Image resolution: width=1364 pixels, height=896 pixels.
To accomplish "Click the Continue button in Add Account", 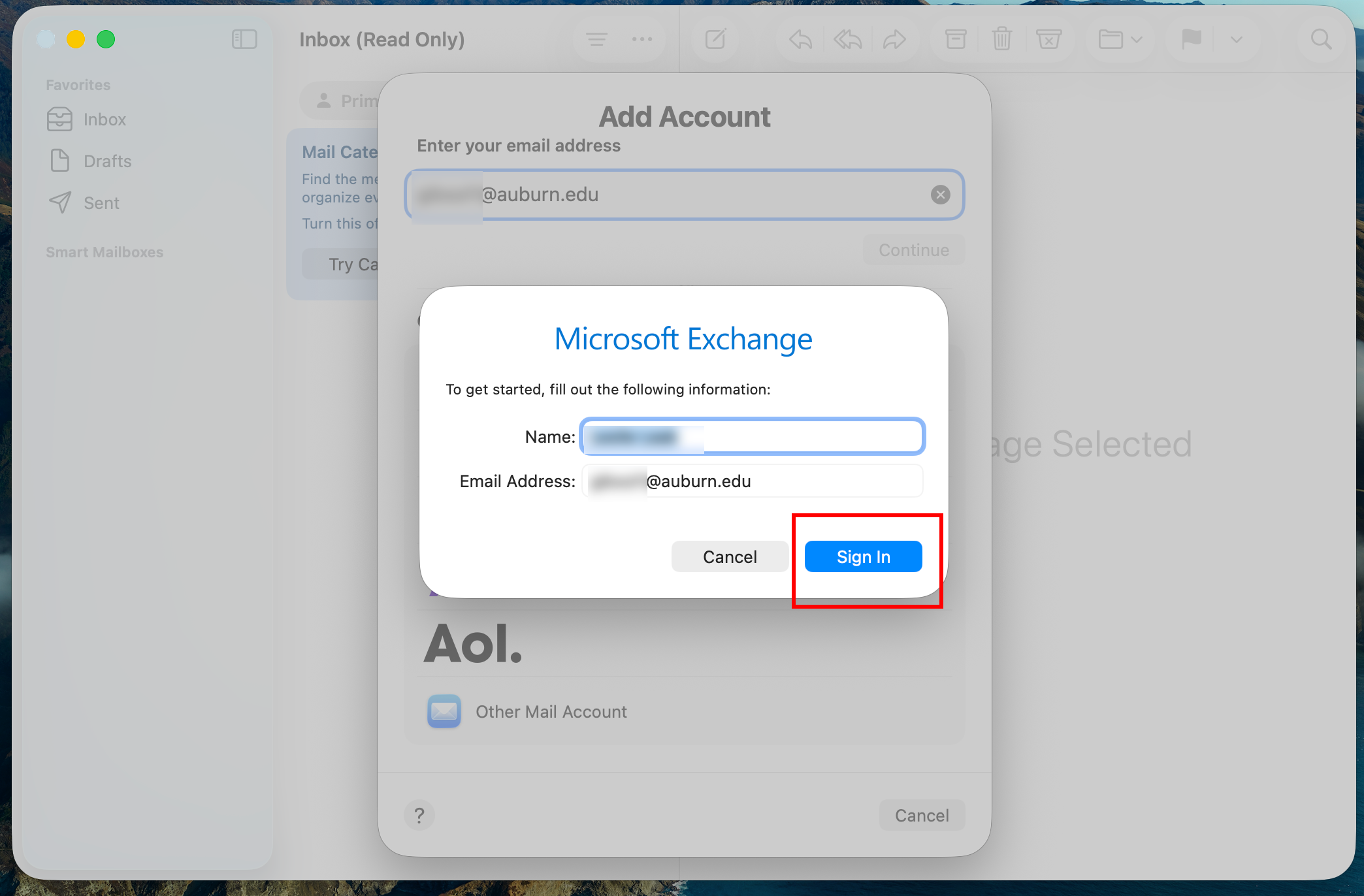I will click(913, 250).
